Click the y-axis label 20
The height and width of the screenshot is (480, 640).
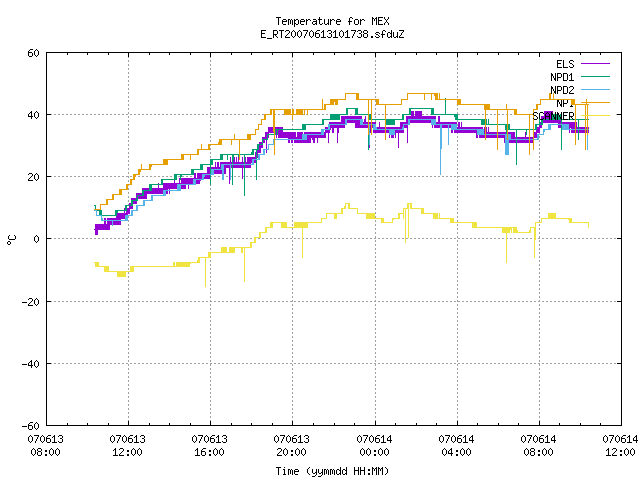pos(33,177)
